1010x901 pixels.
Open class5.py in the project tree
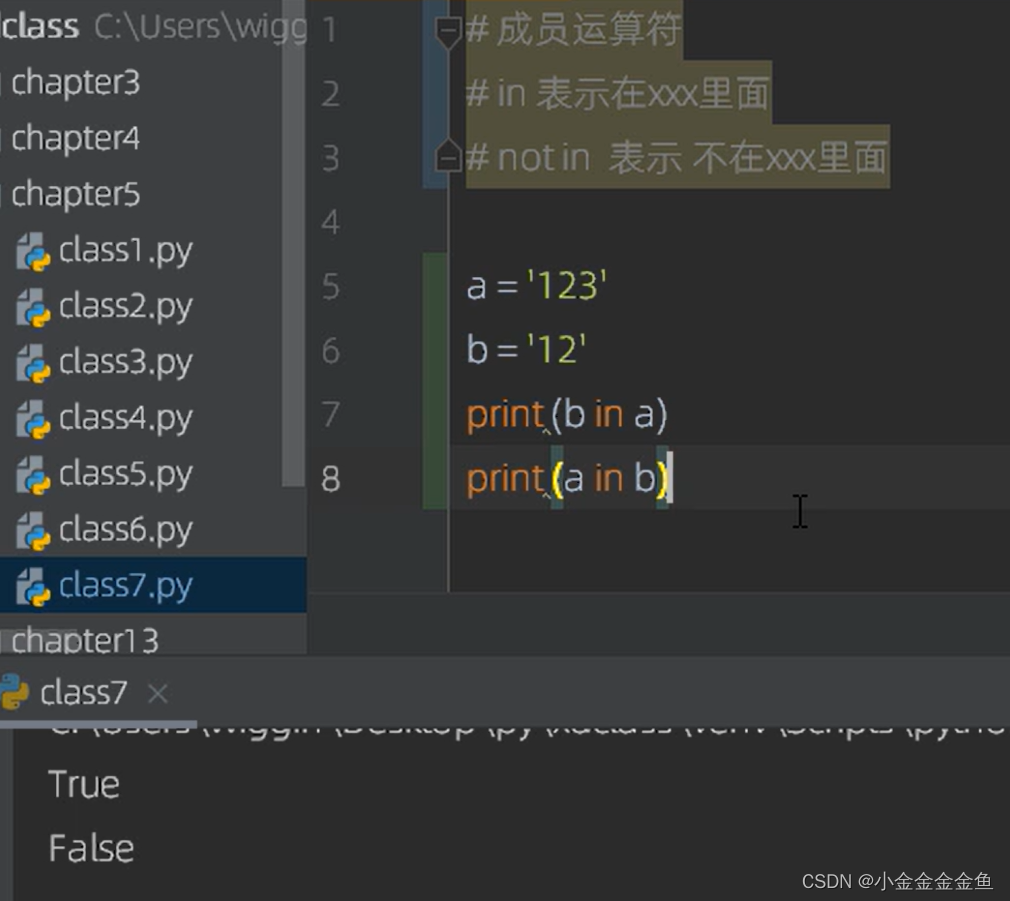(126, 475)
